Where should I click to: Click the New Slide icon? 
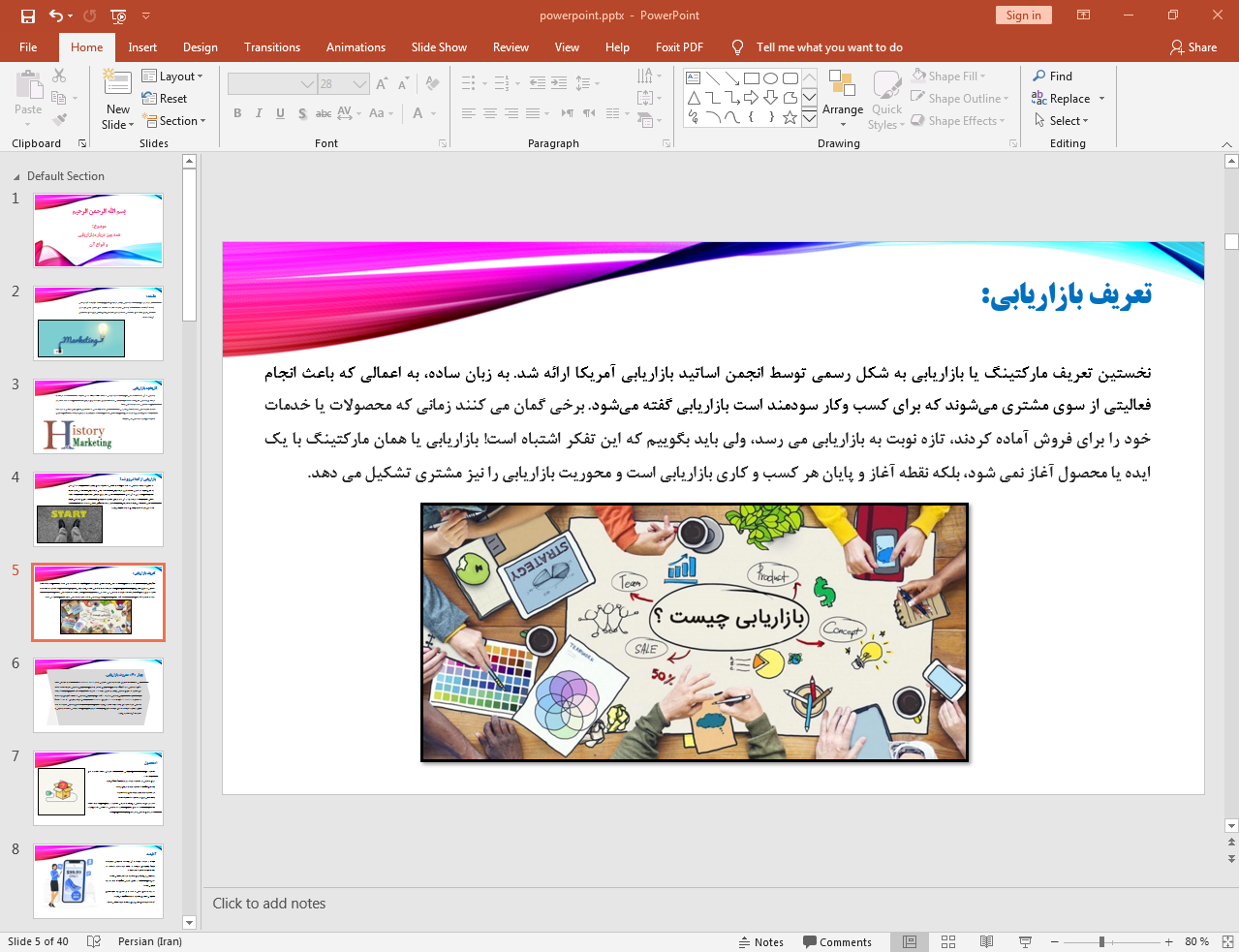118,84
